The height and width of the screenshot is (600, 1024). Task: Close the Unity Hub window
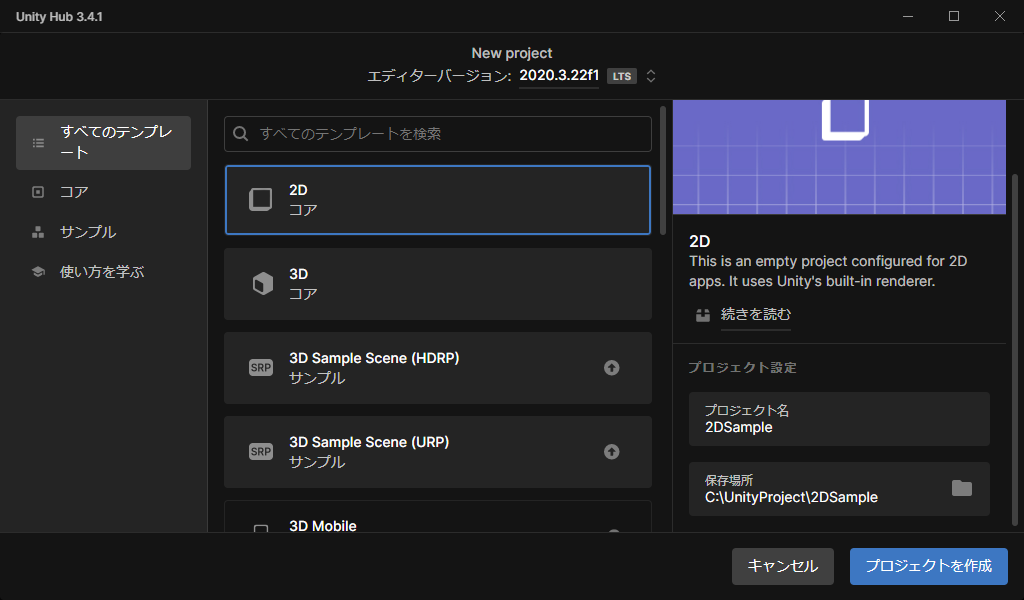pyautogui.click(x=1000, y=16)
